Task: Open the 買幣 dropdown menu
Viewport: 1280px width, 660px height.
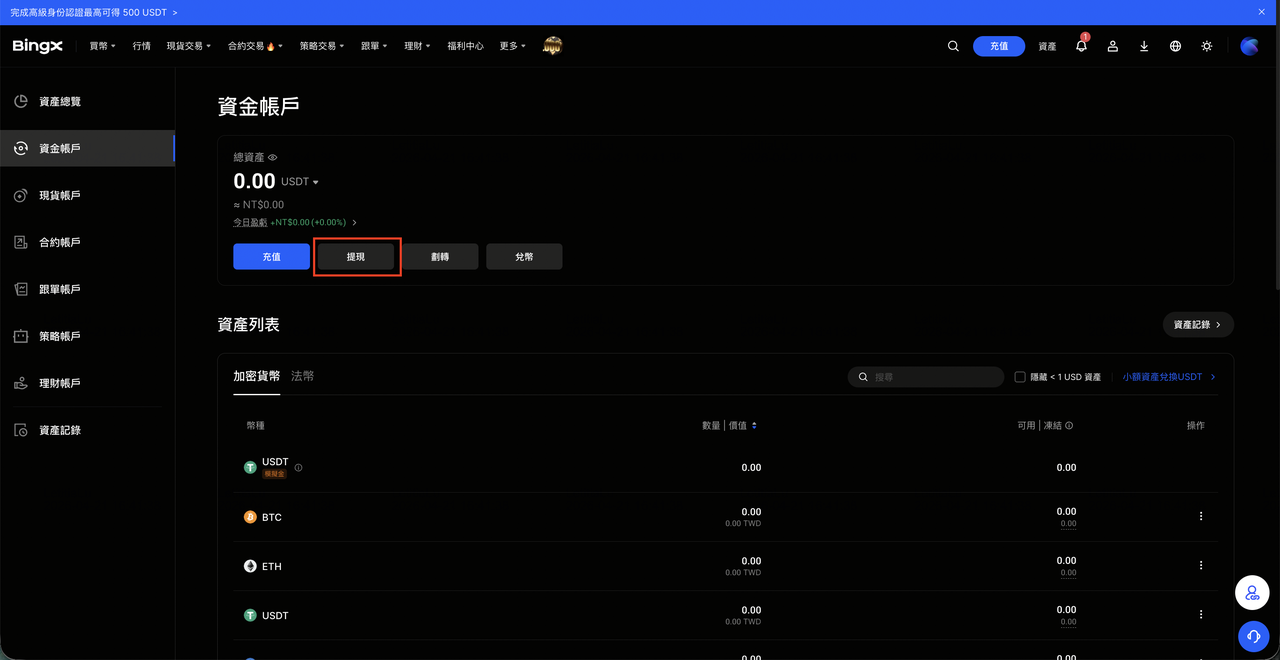Action: (x=102, y=46)
